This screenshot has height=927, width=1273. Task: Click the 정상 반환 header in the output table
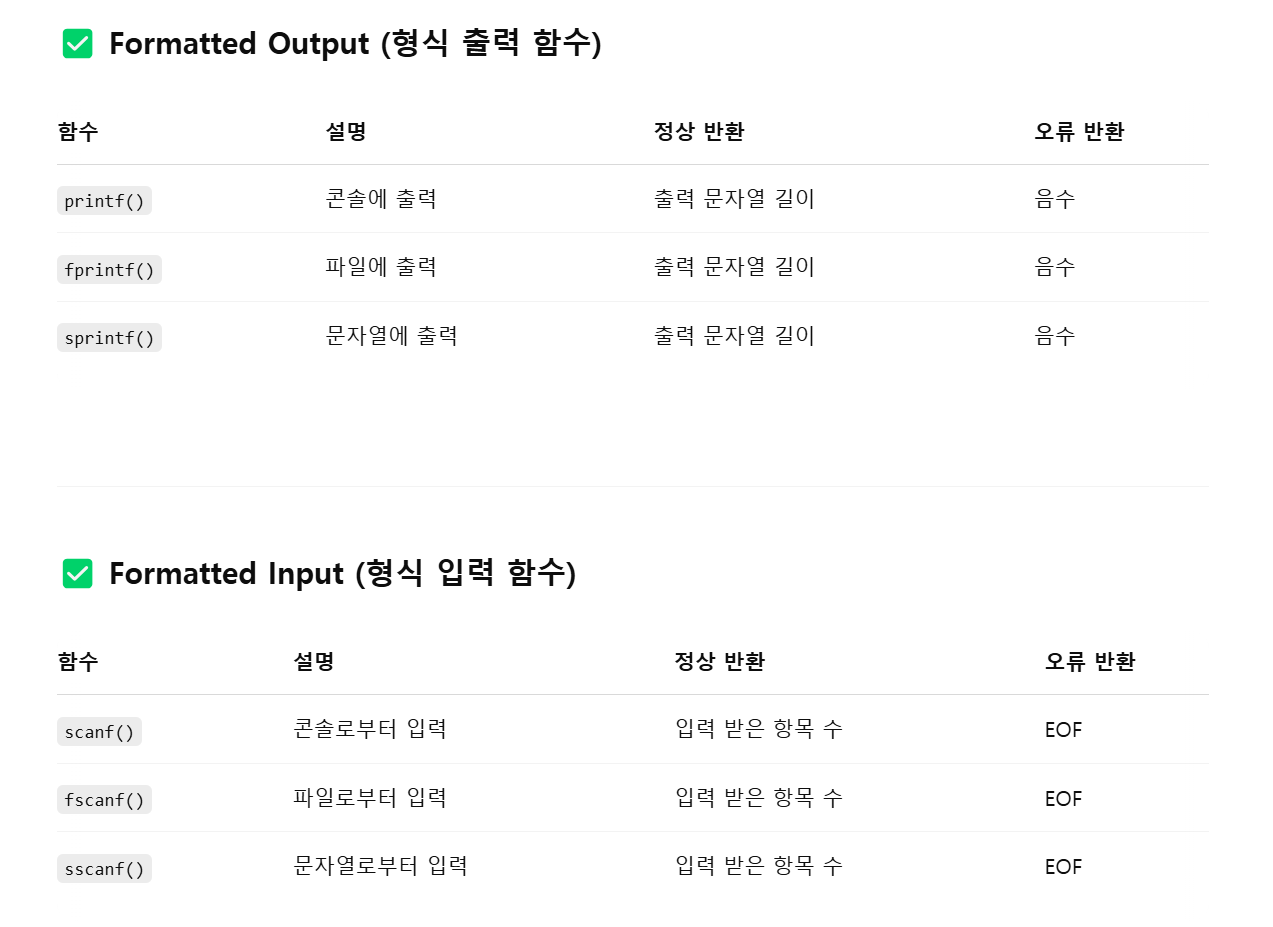coord(699,132)
